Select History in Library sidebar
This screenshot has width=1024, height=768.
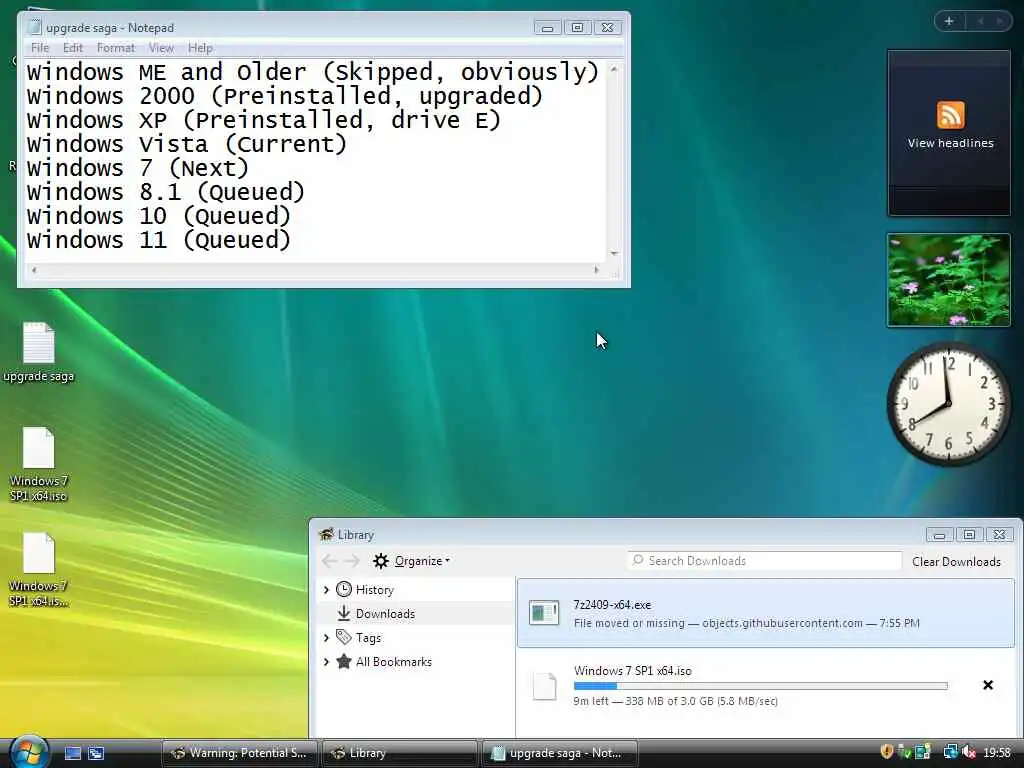point(374,590)
